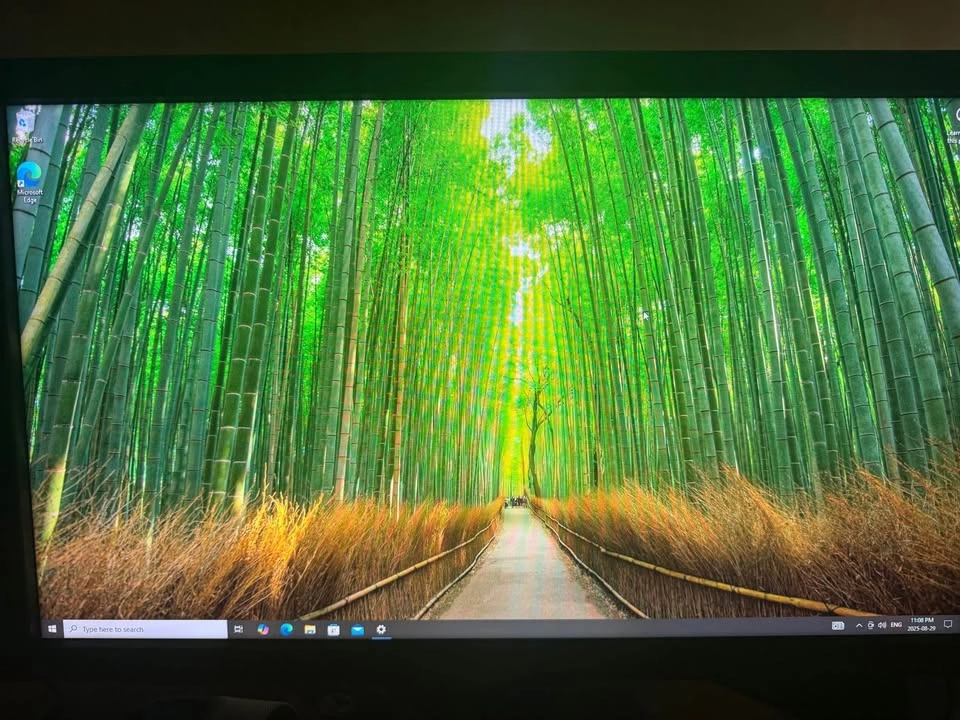960x720 pixels.
Task: Select the Microsoft Edge desktop shortcut
Action: 29,180
